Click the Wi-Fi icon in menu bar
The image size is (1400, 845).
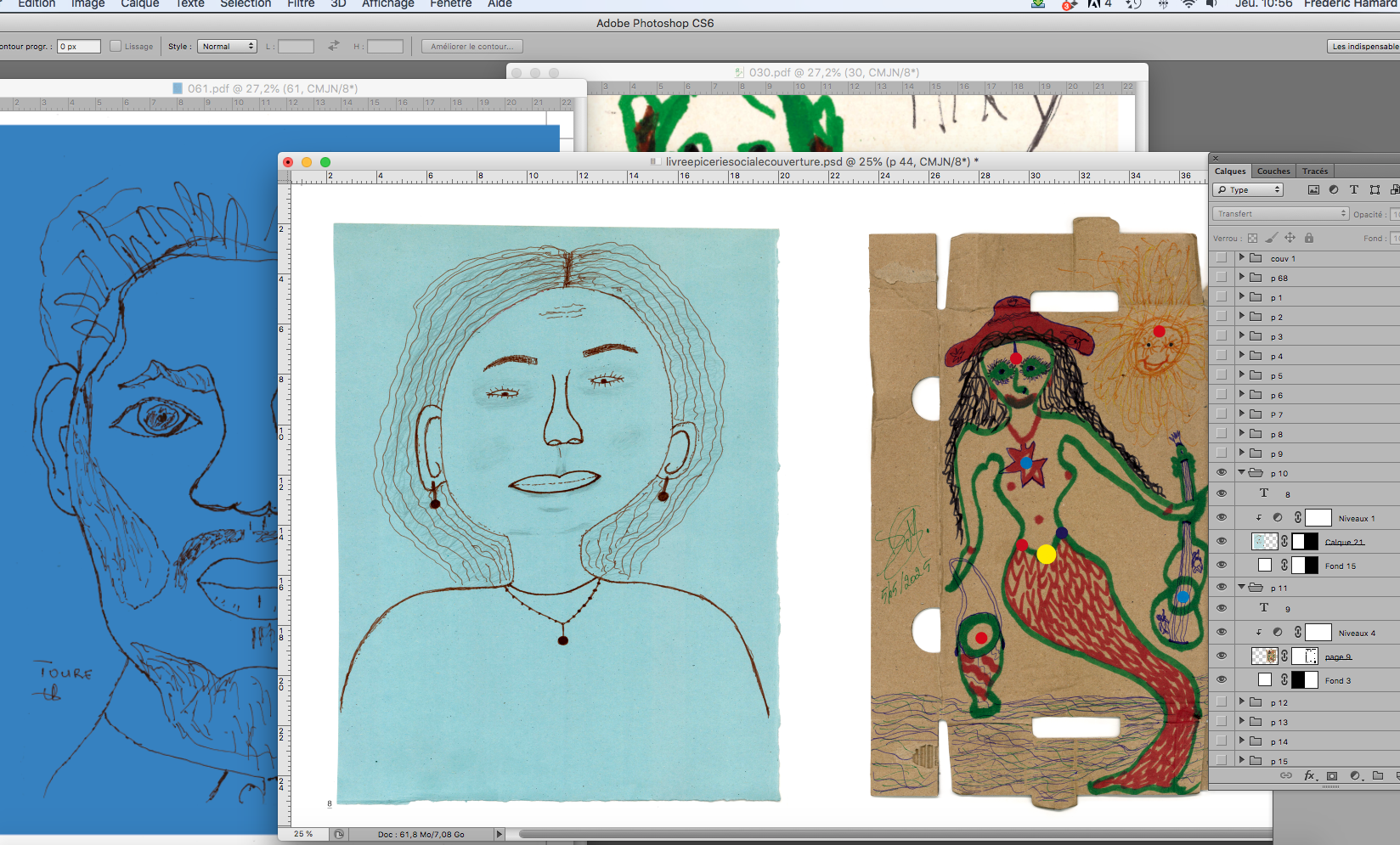[1188, 4]
